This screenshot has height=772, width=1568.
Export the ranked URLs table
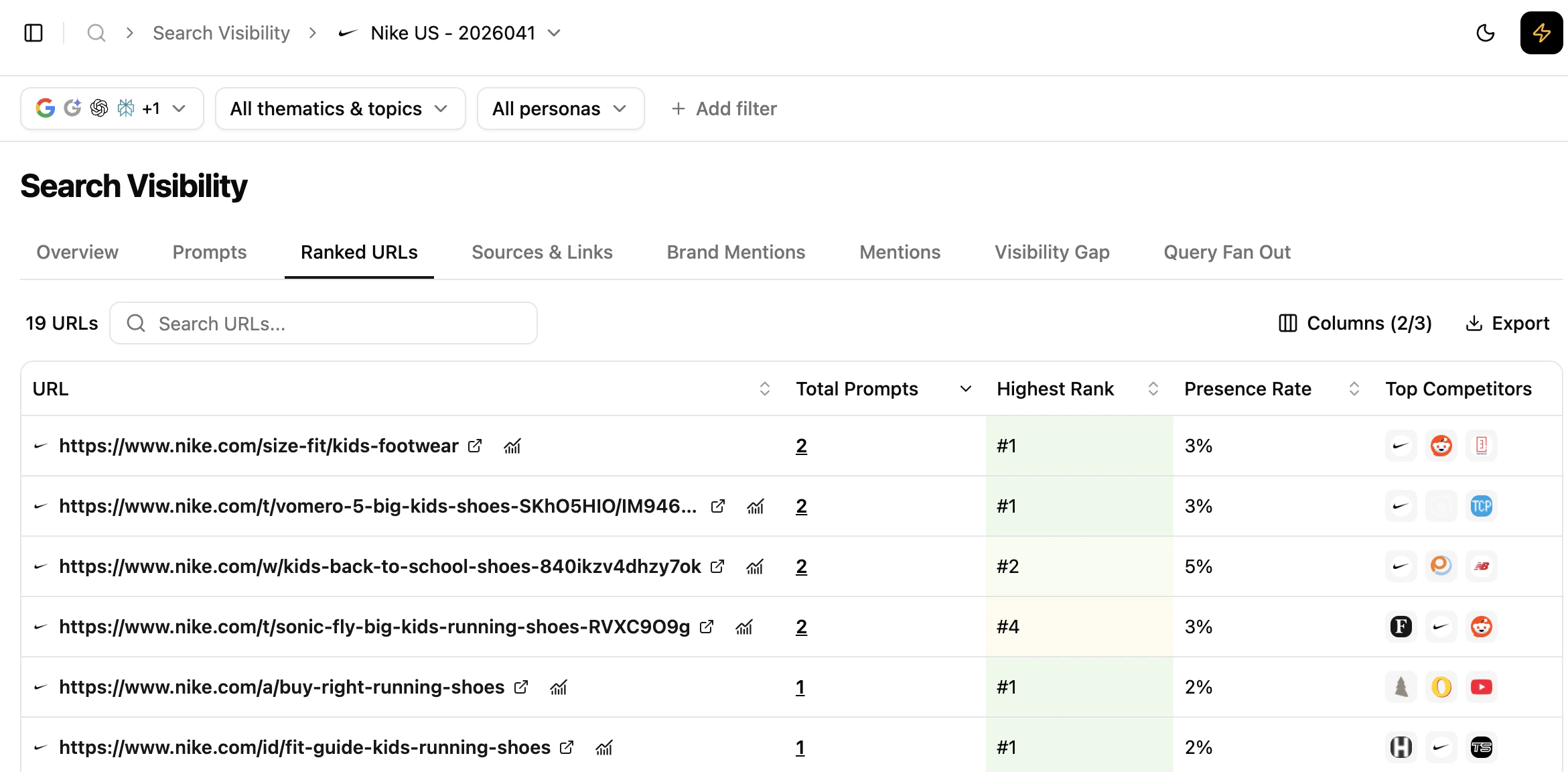(1508, 323)
